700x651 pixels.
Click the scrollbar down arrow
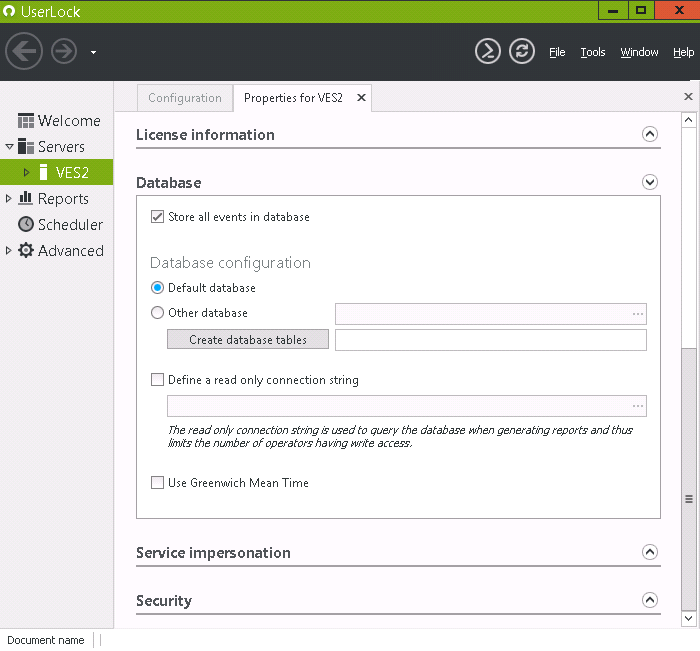[x=688, y=618]
